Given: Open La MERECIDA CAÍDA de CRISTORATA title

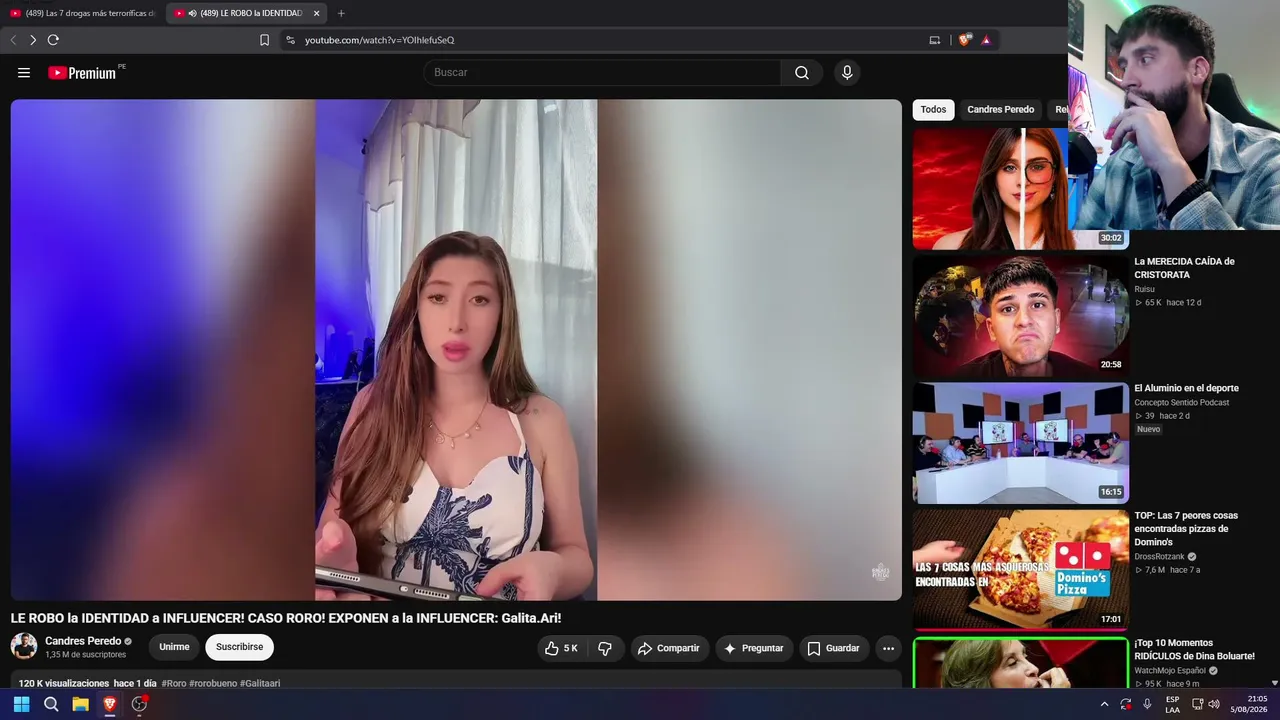Looking at the screenshot, I should pyautogui.click(x=1184, y=268).
